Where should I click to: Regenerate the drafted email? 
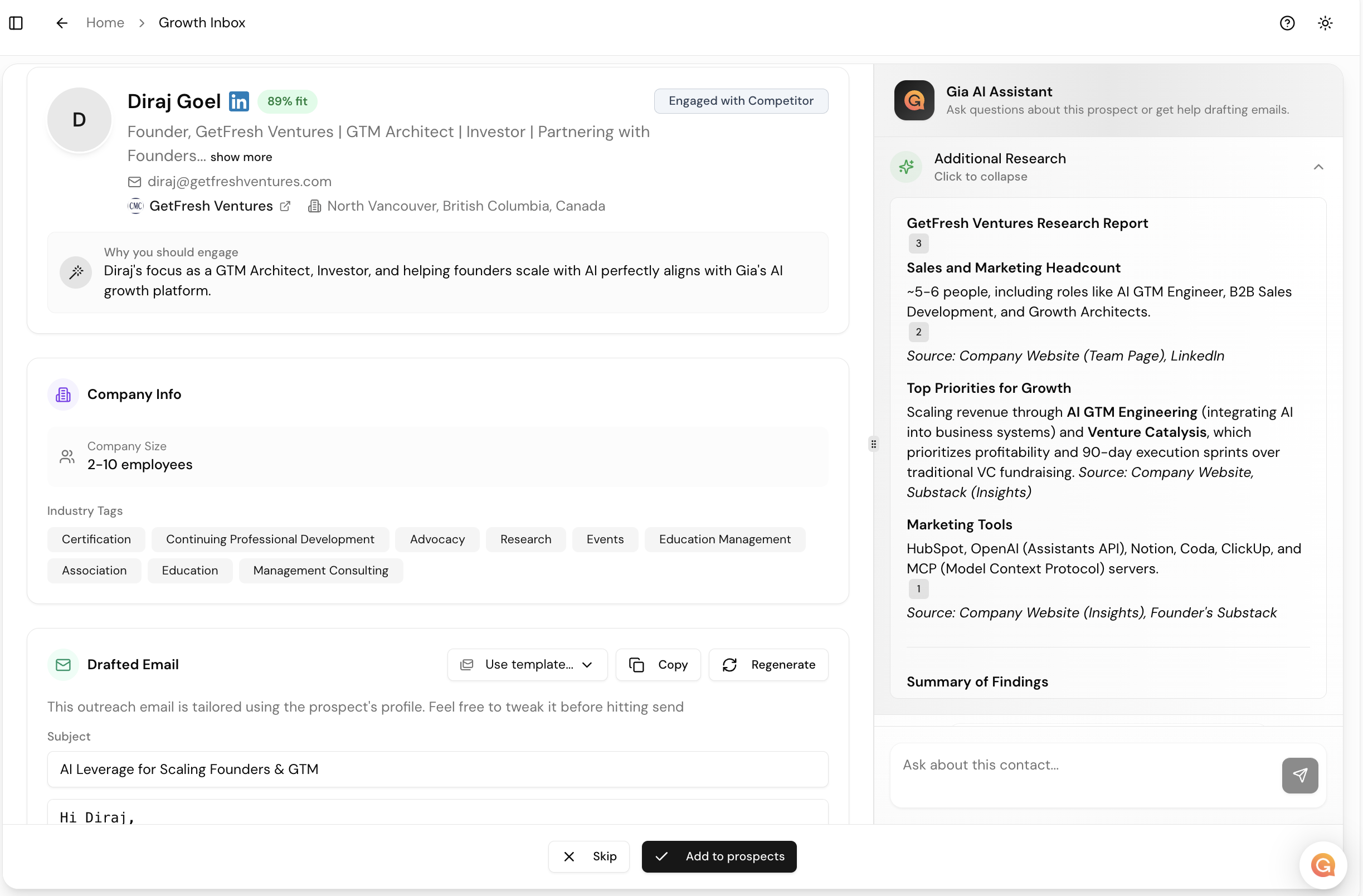(x=768, y=664)
